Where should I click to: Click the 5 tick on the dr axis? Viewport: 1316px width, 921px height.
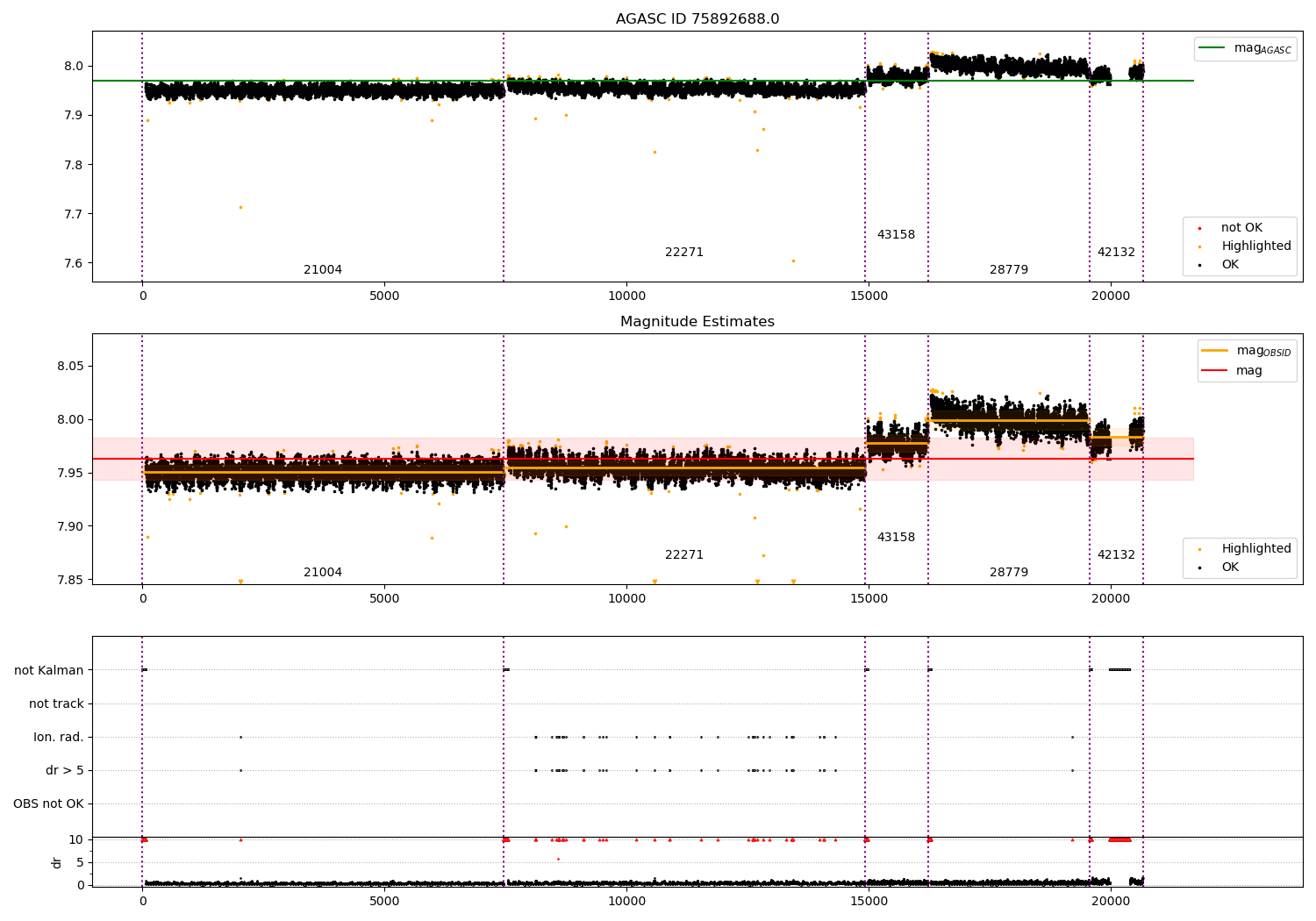(80, 863)
